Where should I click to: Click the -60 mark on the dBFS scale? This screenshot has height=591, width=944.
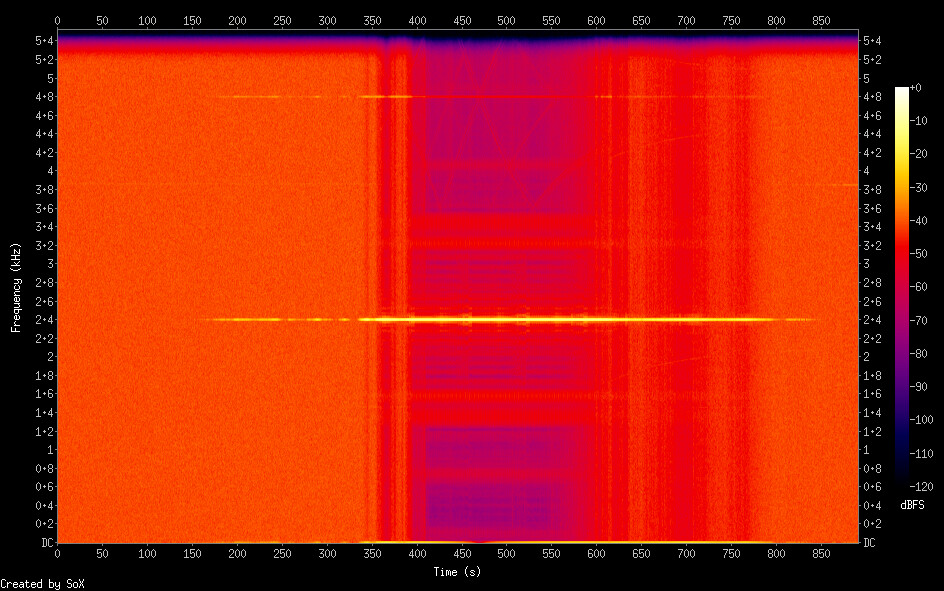(x=924, y=287)
